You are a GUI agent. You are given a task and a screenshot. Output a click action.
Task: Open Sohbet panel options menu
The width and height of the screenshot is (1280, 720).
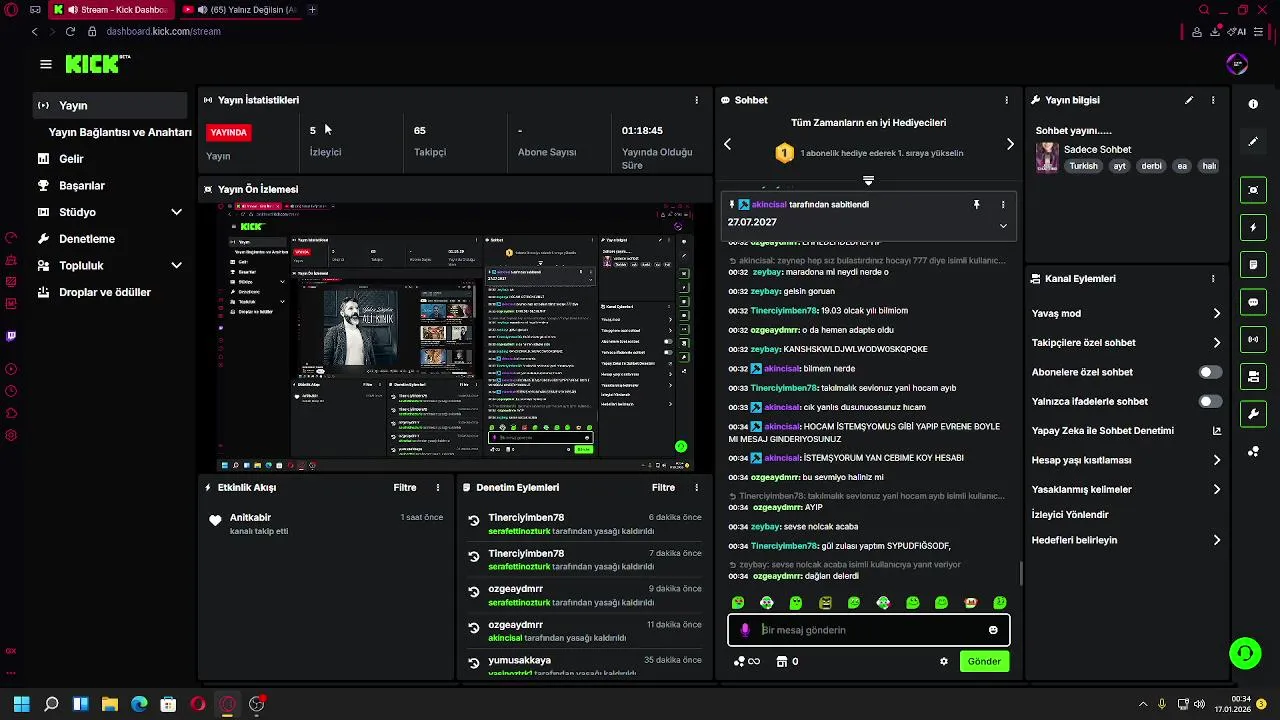1006,100
